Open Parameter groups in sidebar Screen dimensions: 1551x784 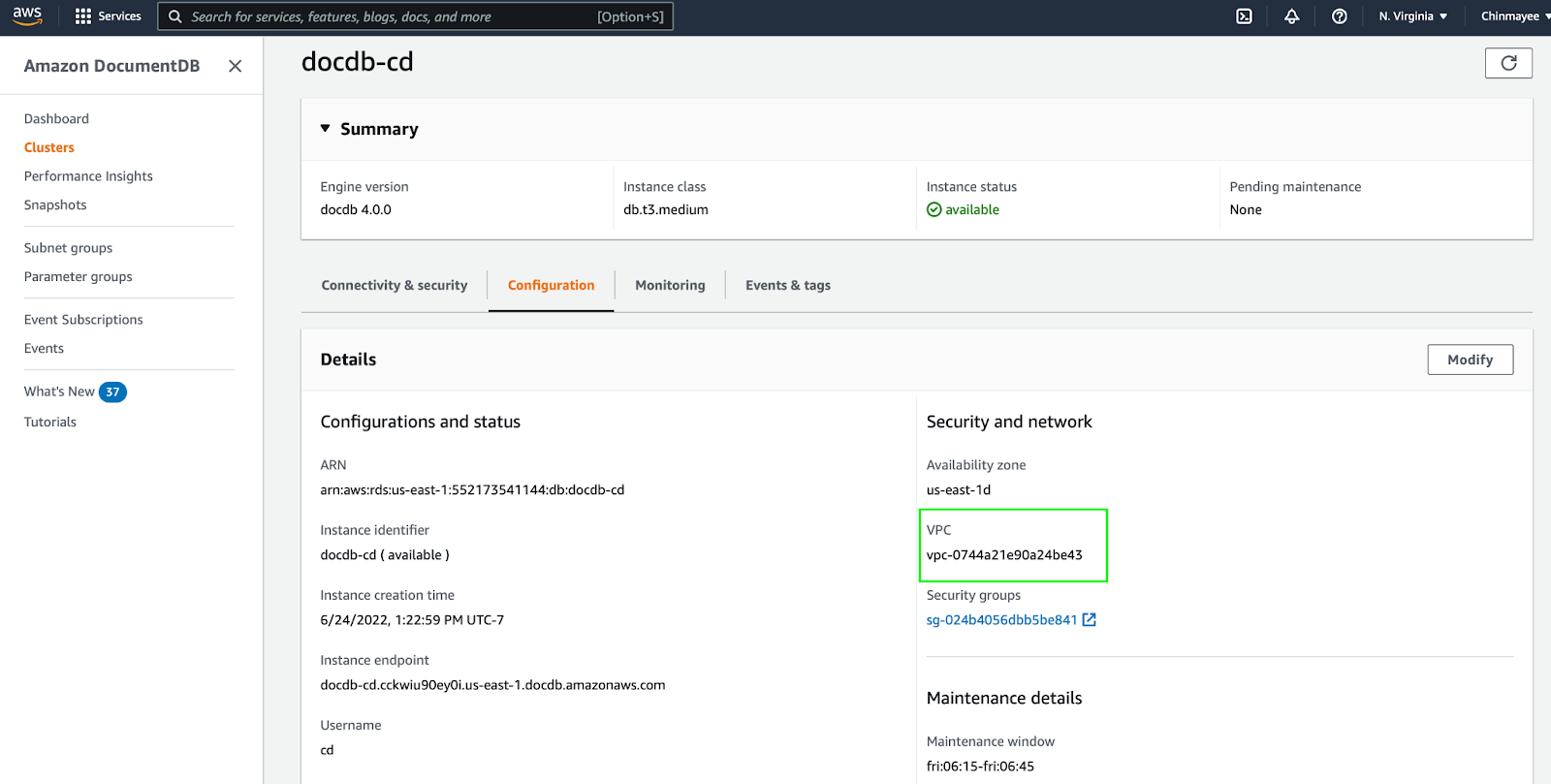click(79, 277)
